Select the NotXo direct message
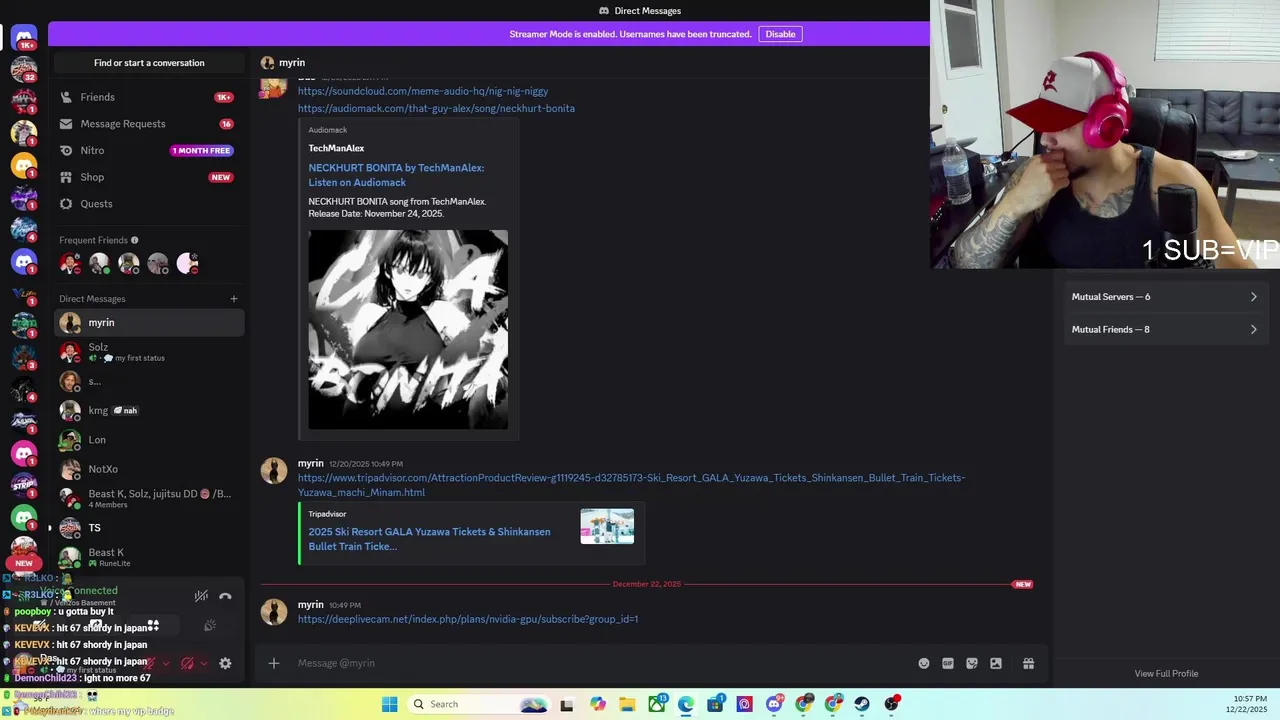1280x720 pixels. pyautogui.click(x=149, y=469)
